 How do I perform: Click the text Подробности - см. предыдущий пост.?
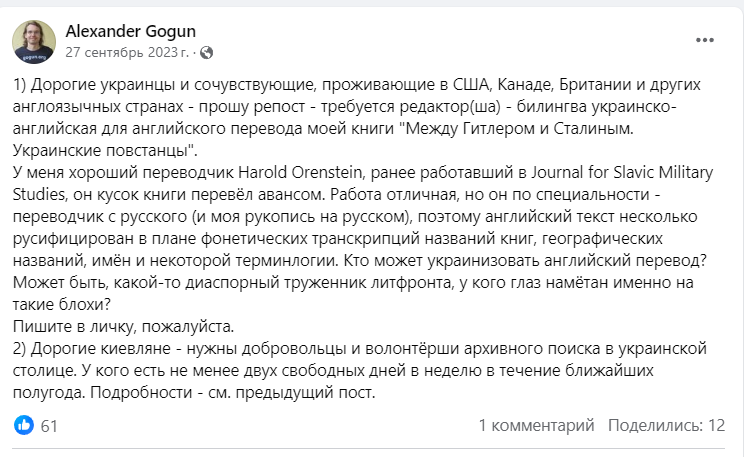click(232, 392)
